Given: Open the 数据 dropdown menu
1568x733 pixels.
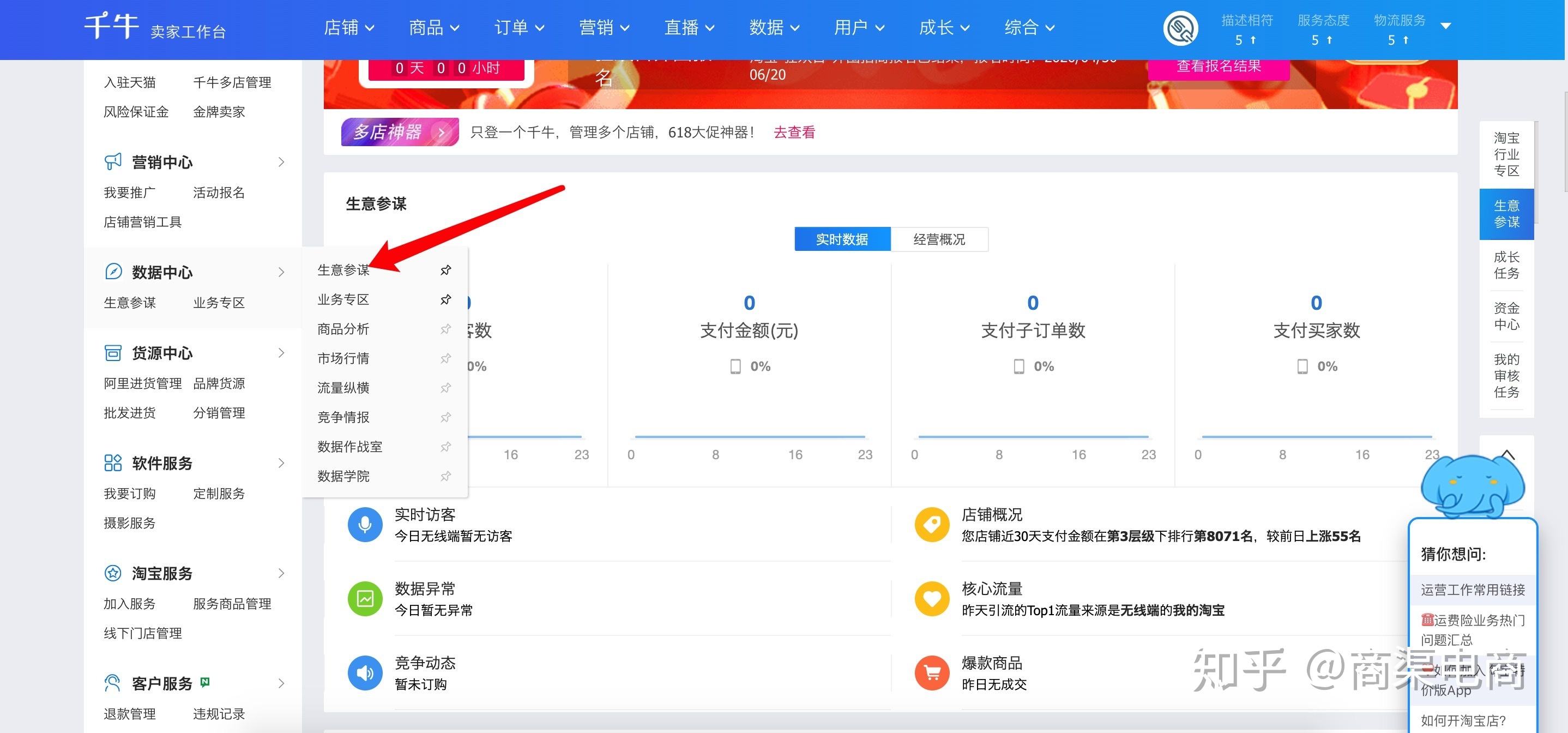Looking at the screenshot, I should click(774, 27).
